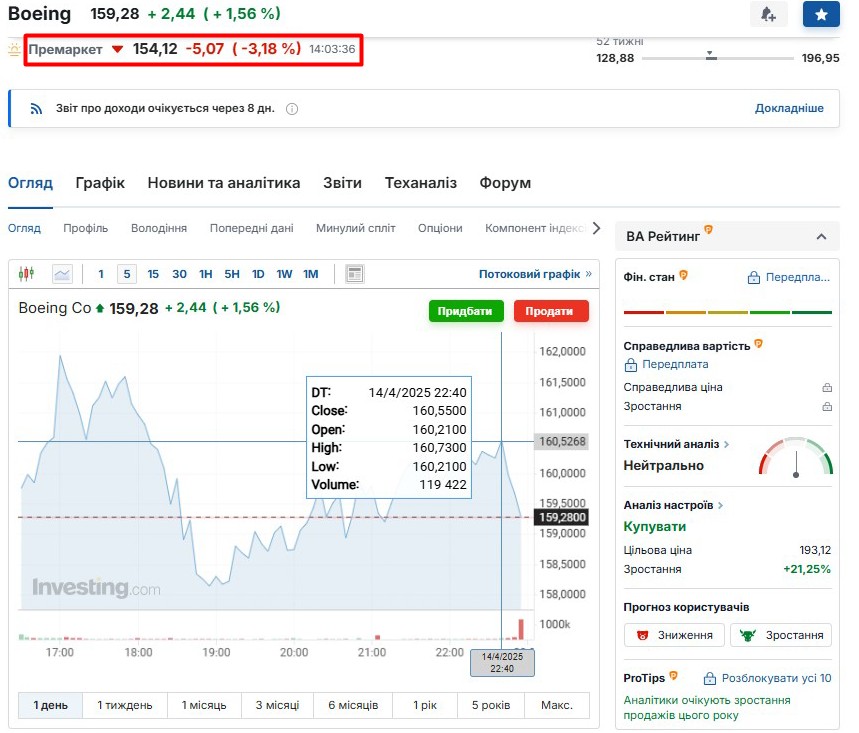Select the area chart type icon
This screenshot has height=733, width=859.
(x=62, y=274)
